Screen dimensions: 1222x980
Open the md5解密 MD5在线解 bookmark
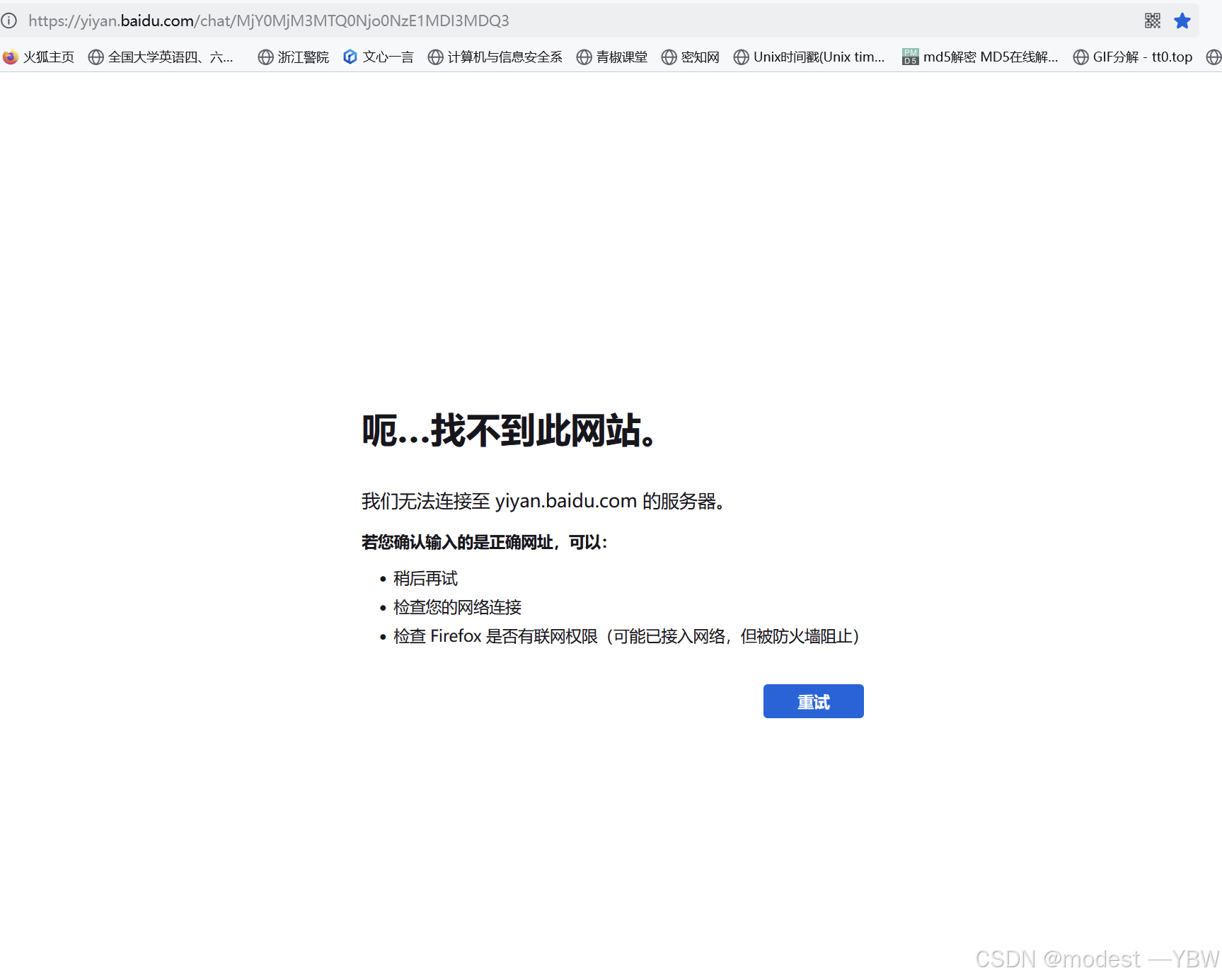click(981, 57)
